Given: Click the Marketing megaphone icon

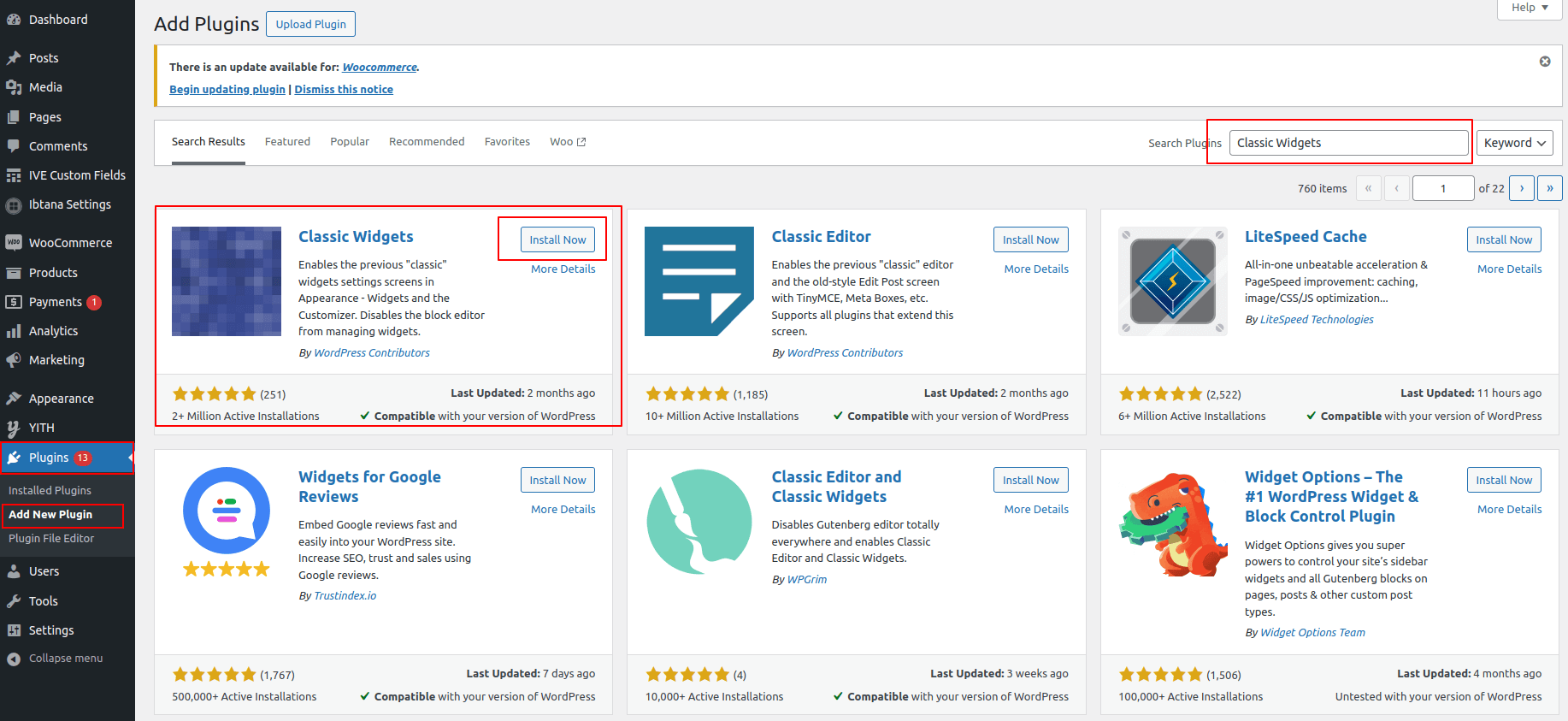Looking at the screenshot, I should [14, 360].
